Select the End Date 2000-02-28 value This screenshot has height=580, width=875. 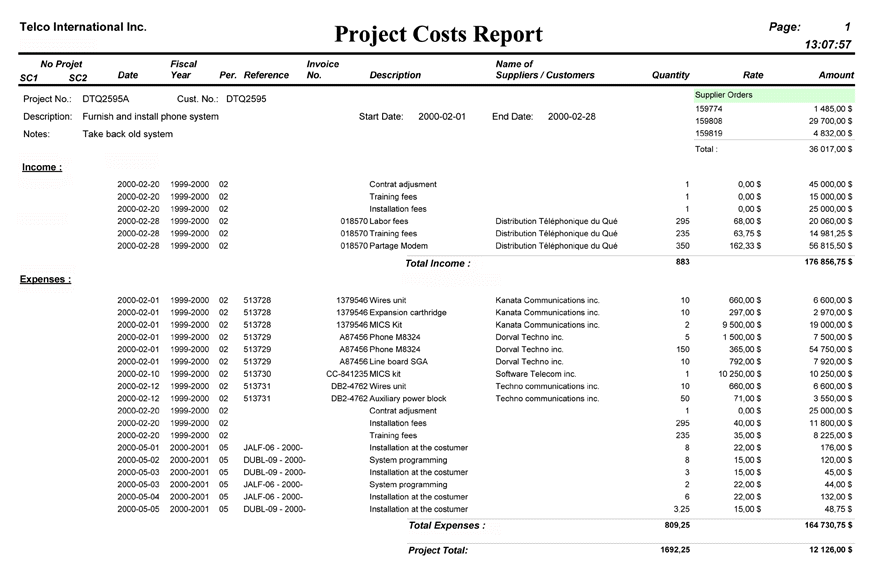[x=572, y=115]
